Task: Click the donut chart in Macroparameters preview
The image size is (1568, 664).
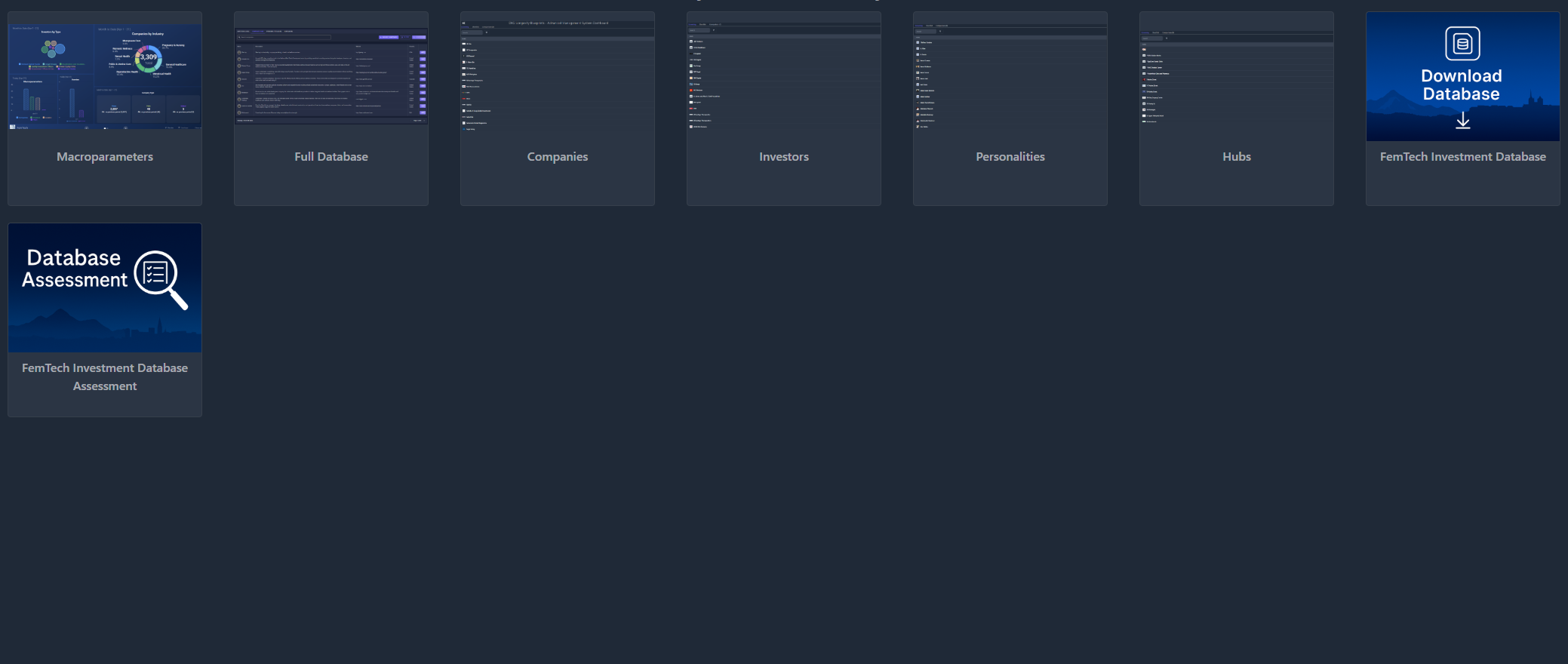Action: 148,58
